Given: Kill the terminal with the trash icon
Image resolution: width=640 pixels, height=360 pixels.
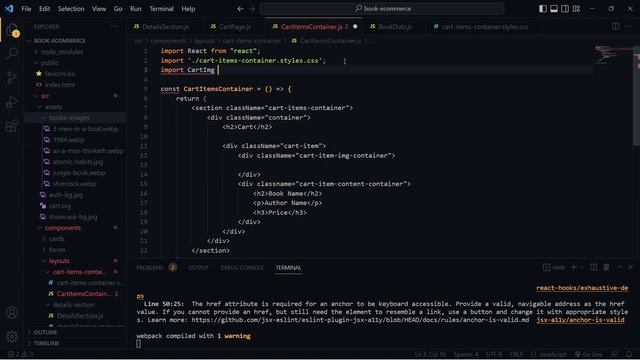Looking at the screenshot, I should (607, 267).
